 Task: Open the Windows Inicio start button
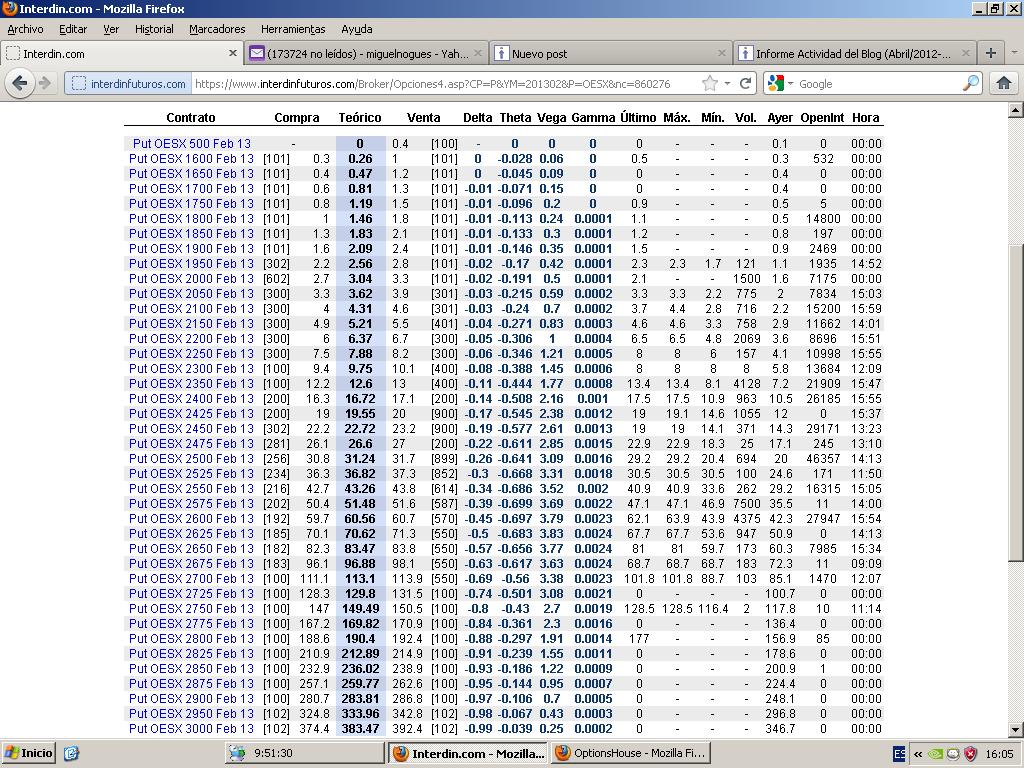click(28, 753)
